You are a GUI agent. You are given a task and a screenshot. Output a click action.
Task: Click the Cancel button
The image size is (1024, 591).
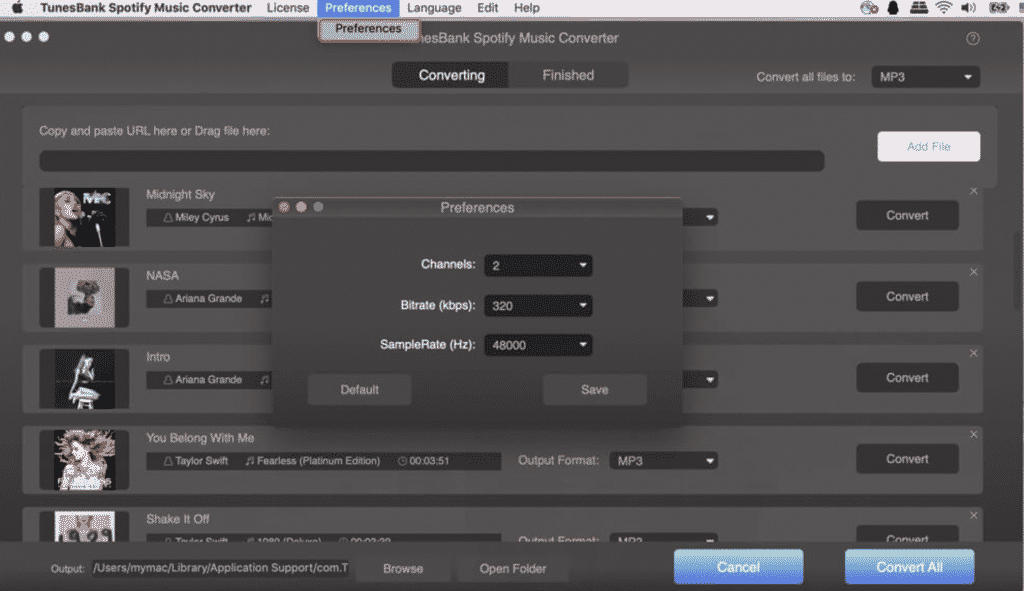(x=739, y=567)
